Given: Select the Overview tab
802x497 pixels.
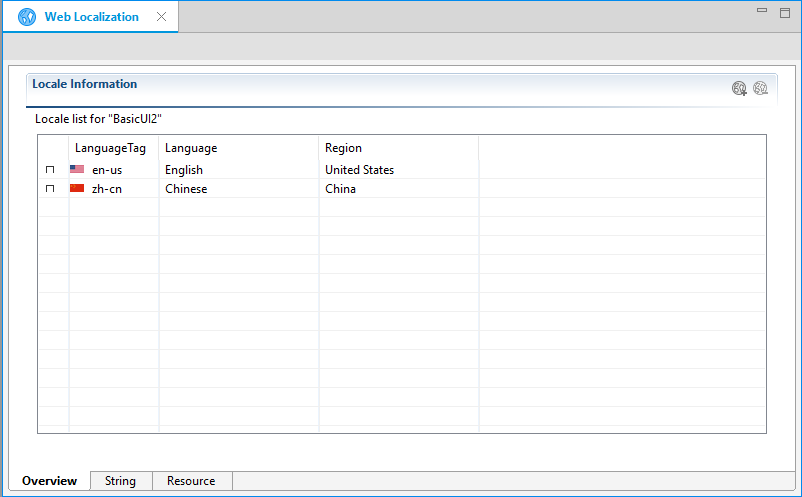Looking at the screenshot, I should (x=49, y=481).
